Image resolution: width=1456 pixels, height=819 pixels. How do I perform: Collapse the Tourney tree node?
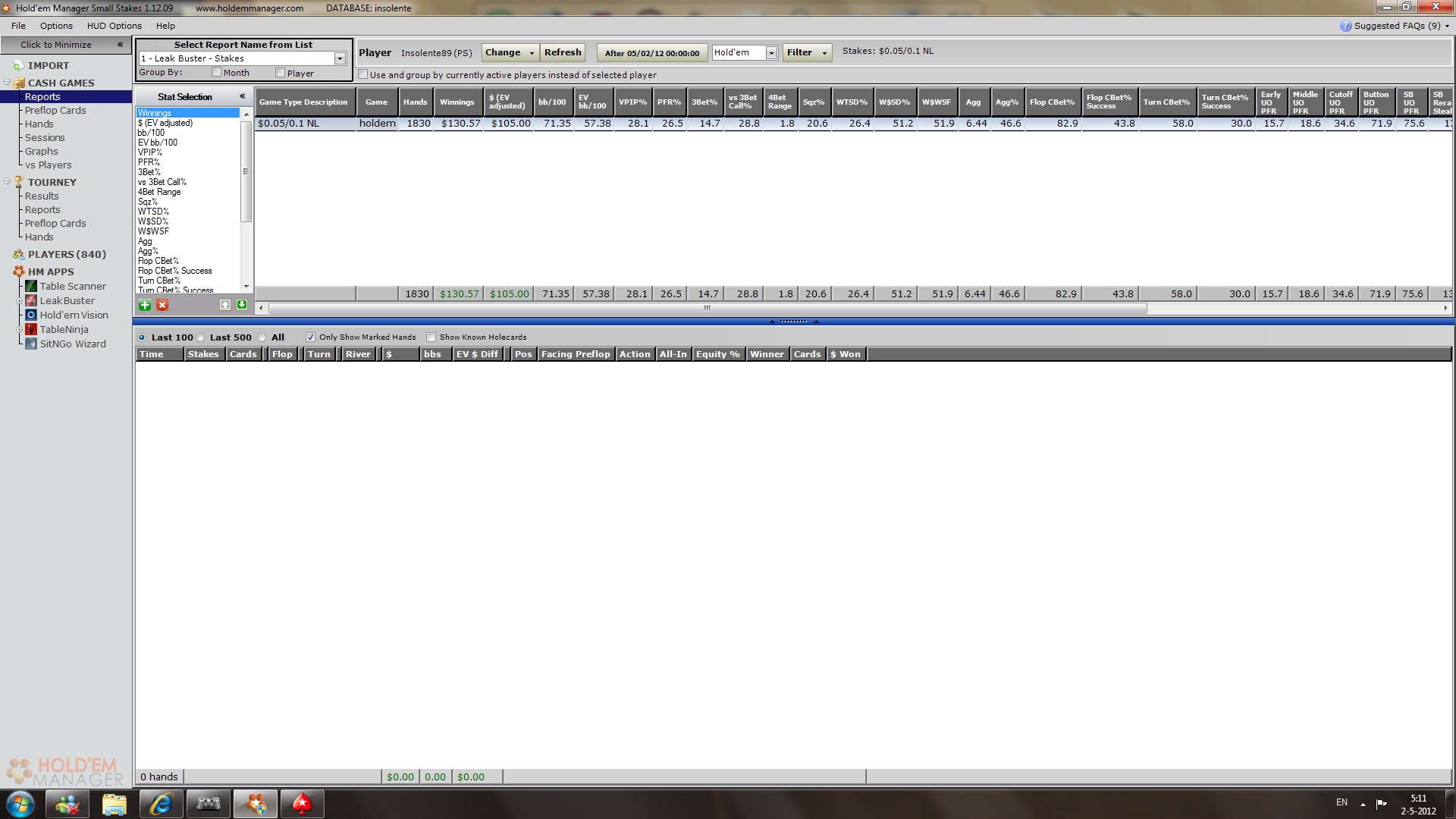coord(7,182)
